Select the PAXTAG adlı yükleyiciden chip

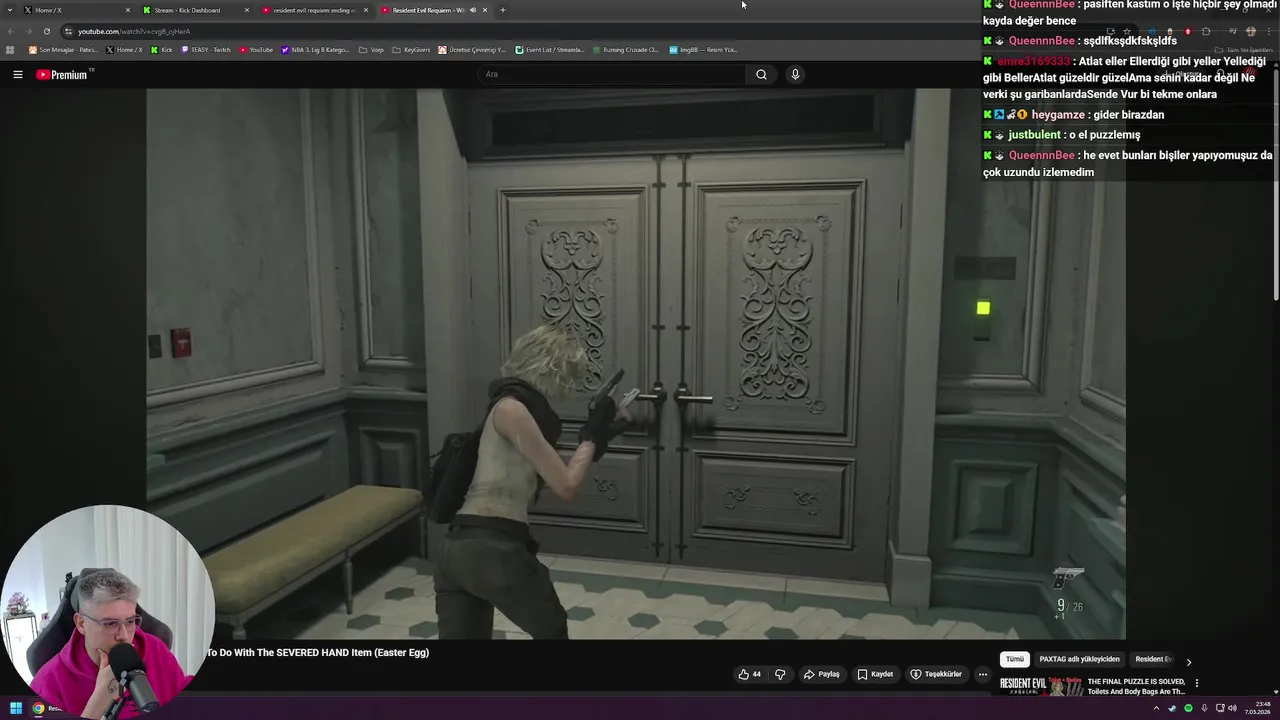(1079, 659)
